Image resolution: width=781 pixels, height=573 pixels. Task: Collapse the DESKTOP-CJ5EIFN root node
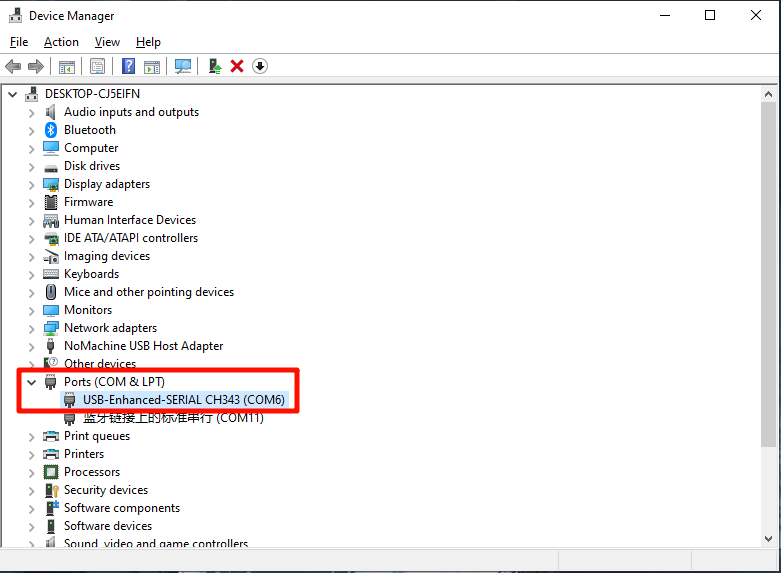coord(13,94)
